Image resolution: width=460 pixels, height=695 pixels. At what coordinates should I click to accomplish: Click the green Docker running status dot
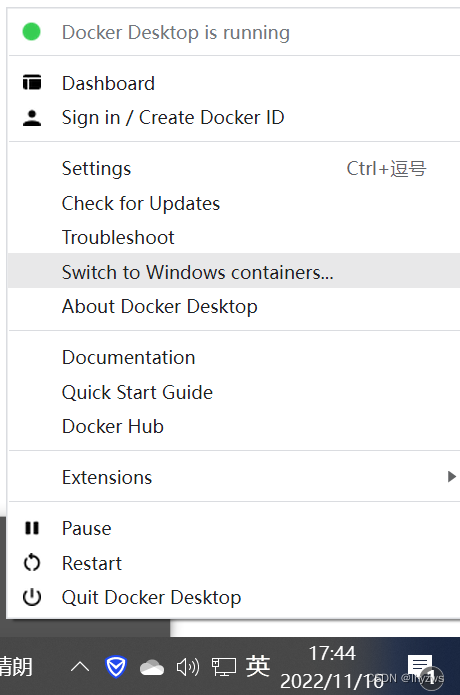point(31,32)
